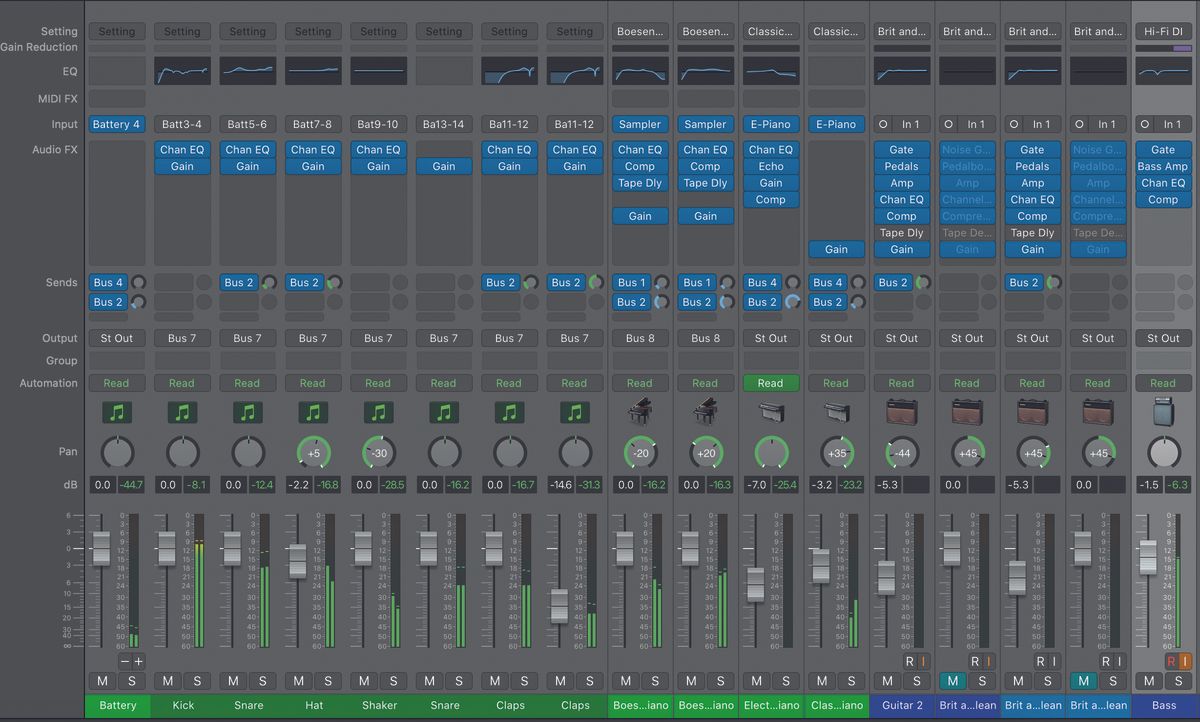
Task: Click the electric piano icon on Elect...iano channel
Action: tap(771, 411)
